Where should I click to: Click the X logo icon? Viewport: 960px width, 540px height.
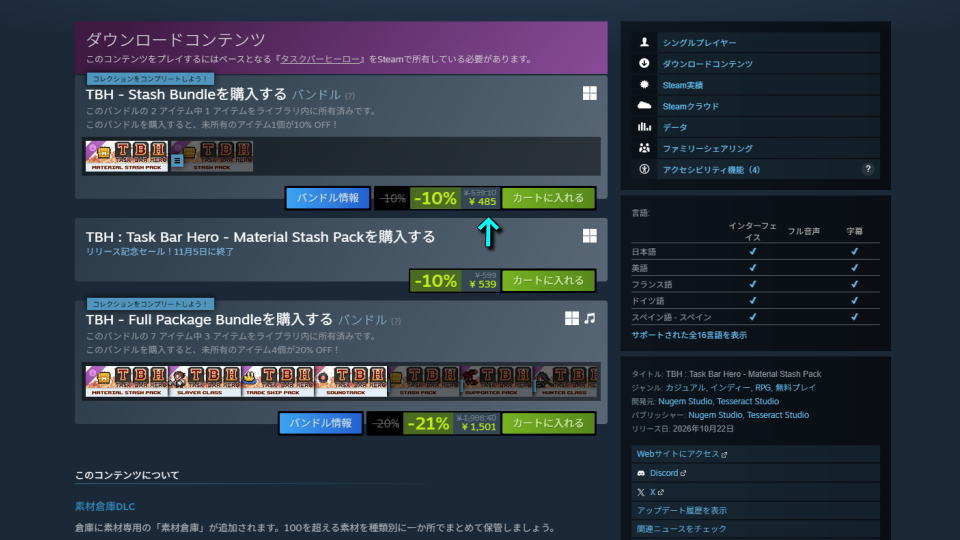(x=641, y=492)
